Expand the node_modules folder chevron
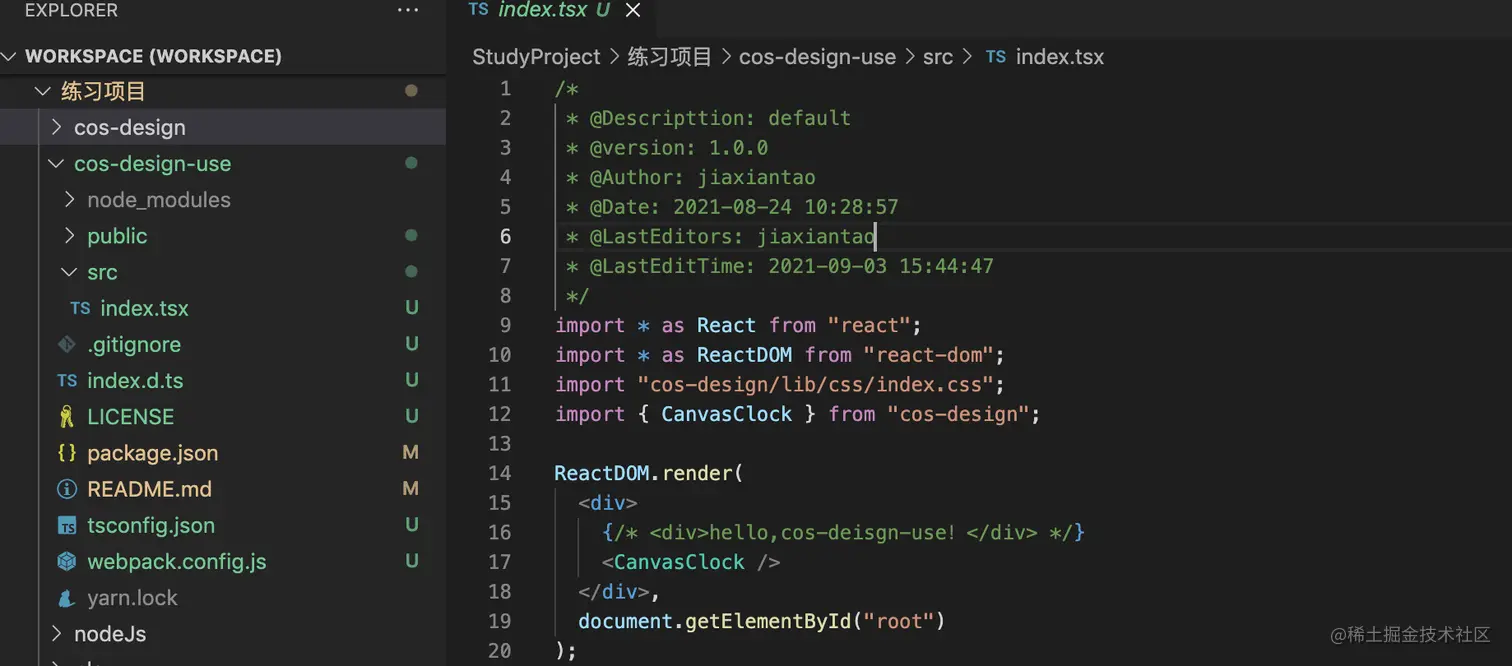 pos(69,199)
